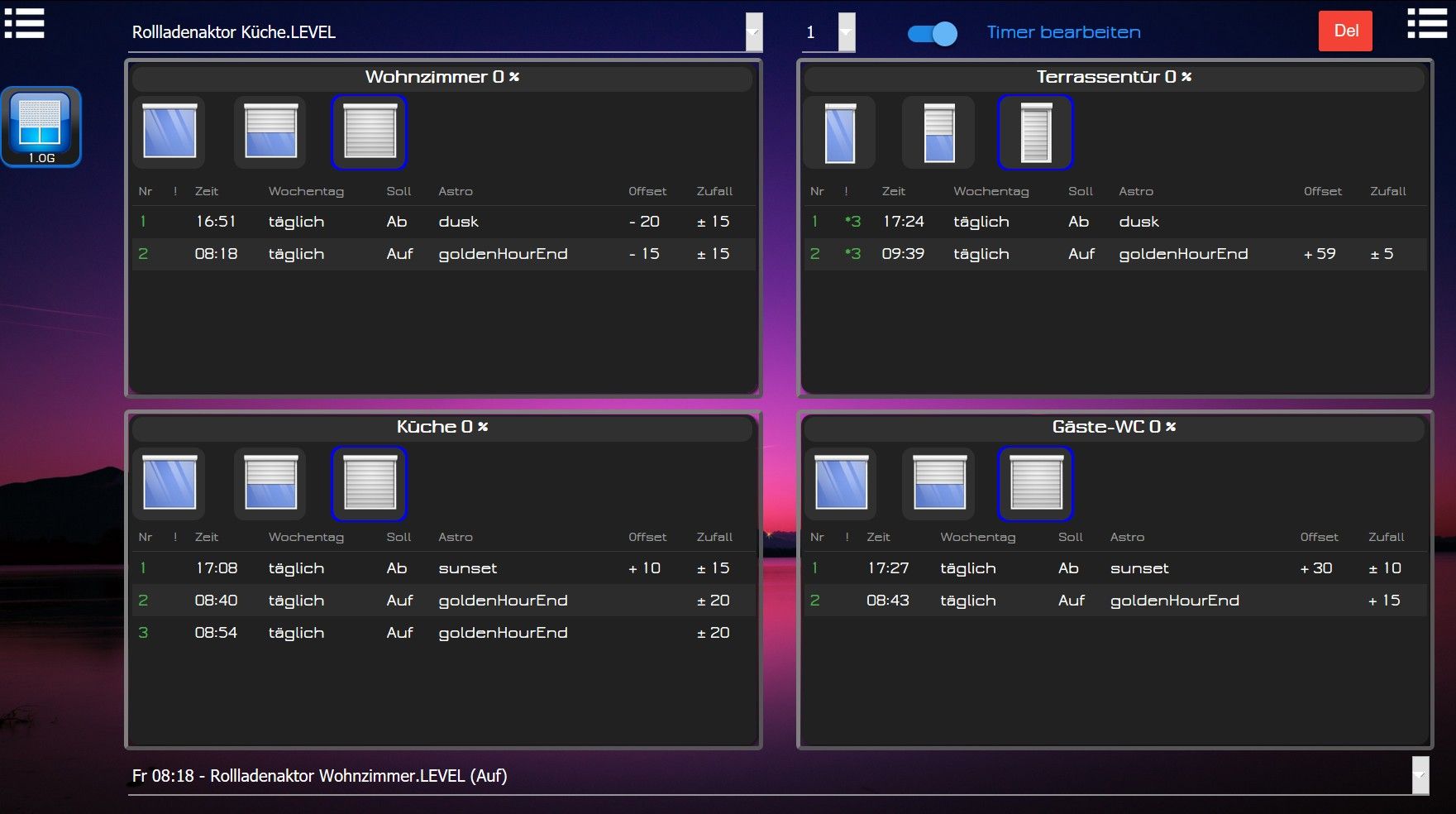Image resolution: width=1456 pixels, height=814 pixels.
Task: Select Wohnzimmer timer row 16:51 dusk
Action: pos(444,222)
